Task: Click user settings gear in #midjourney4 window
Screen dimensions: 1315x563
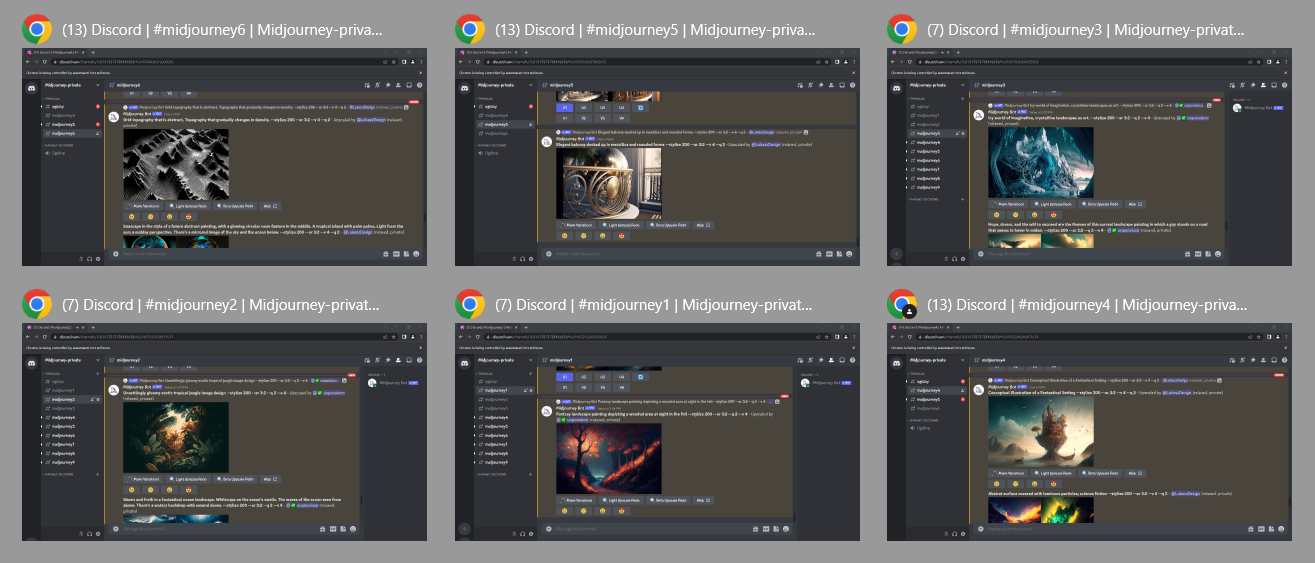Action: pyautogui.click(x=963, y=533)
